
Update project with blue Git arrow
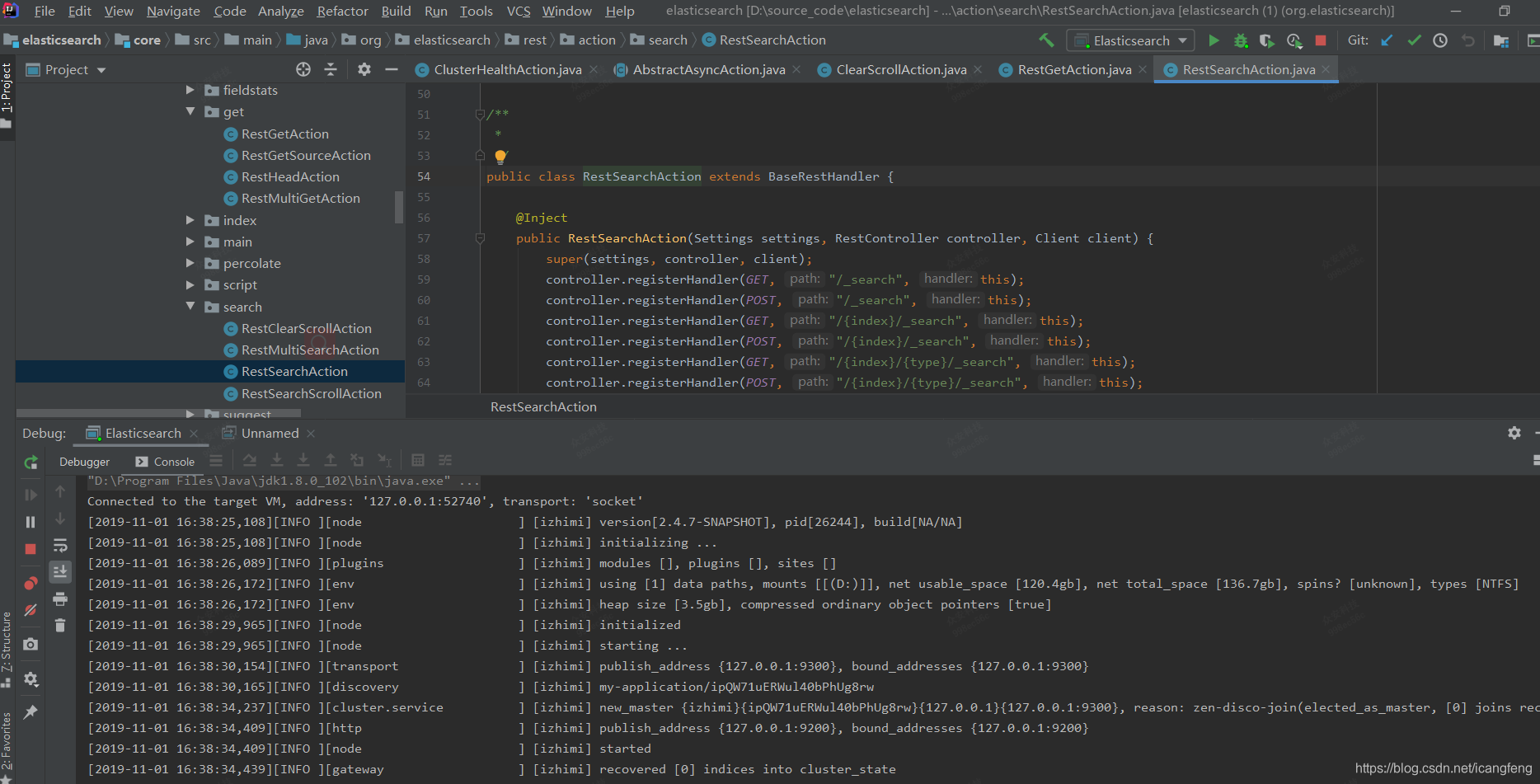(1387, 40)
